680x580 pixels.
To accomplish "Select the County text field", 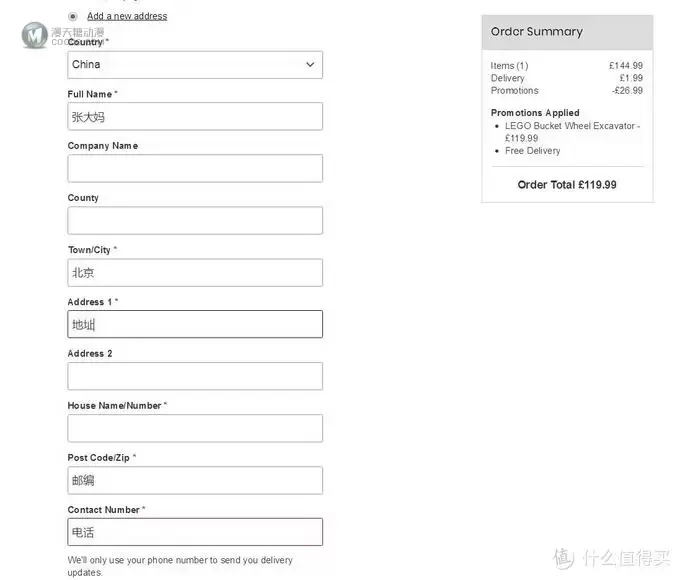I will tap(195, 220).
